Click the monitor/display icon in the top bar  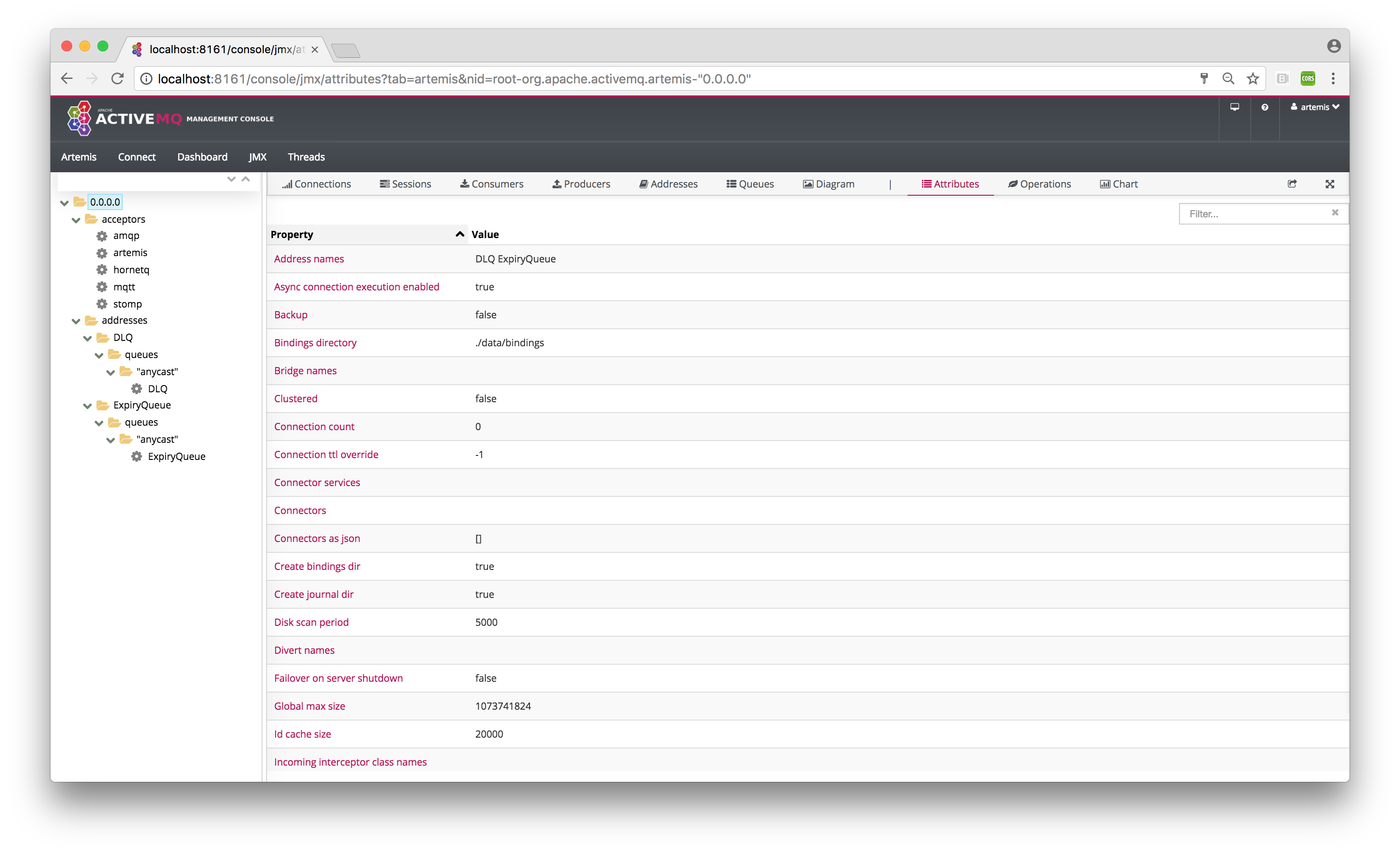pos(1234,107)
